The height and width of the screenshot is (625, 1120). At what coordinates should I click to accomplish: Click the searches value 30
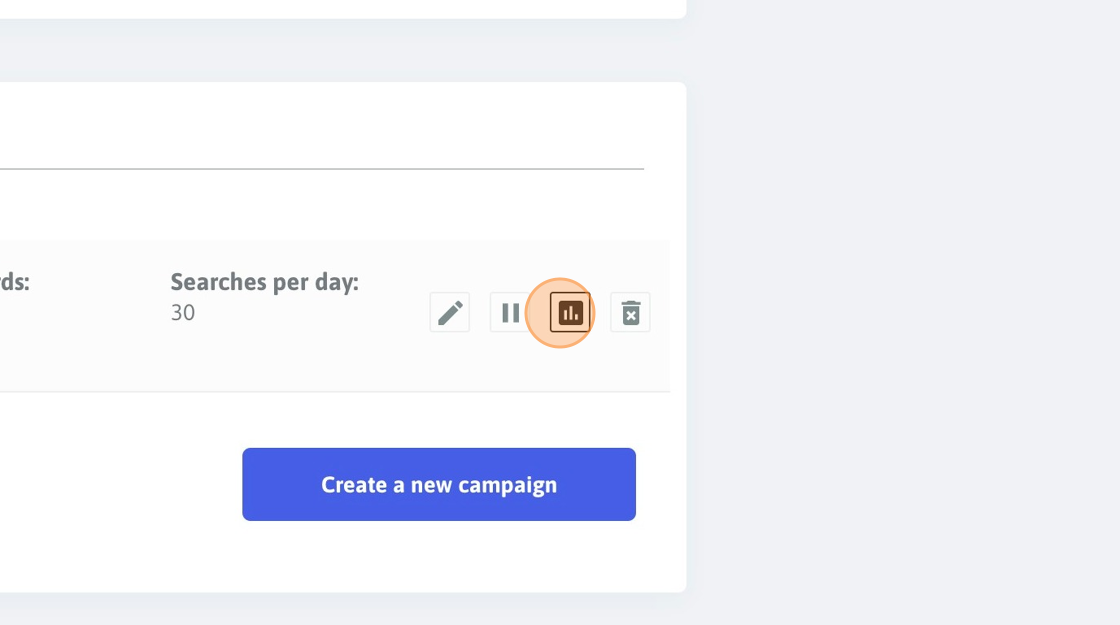183,313
